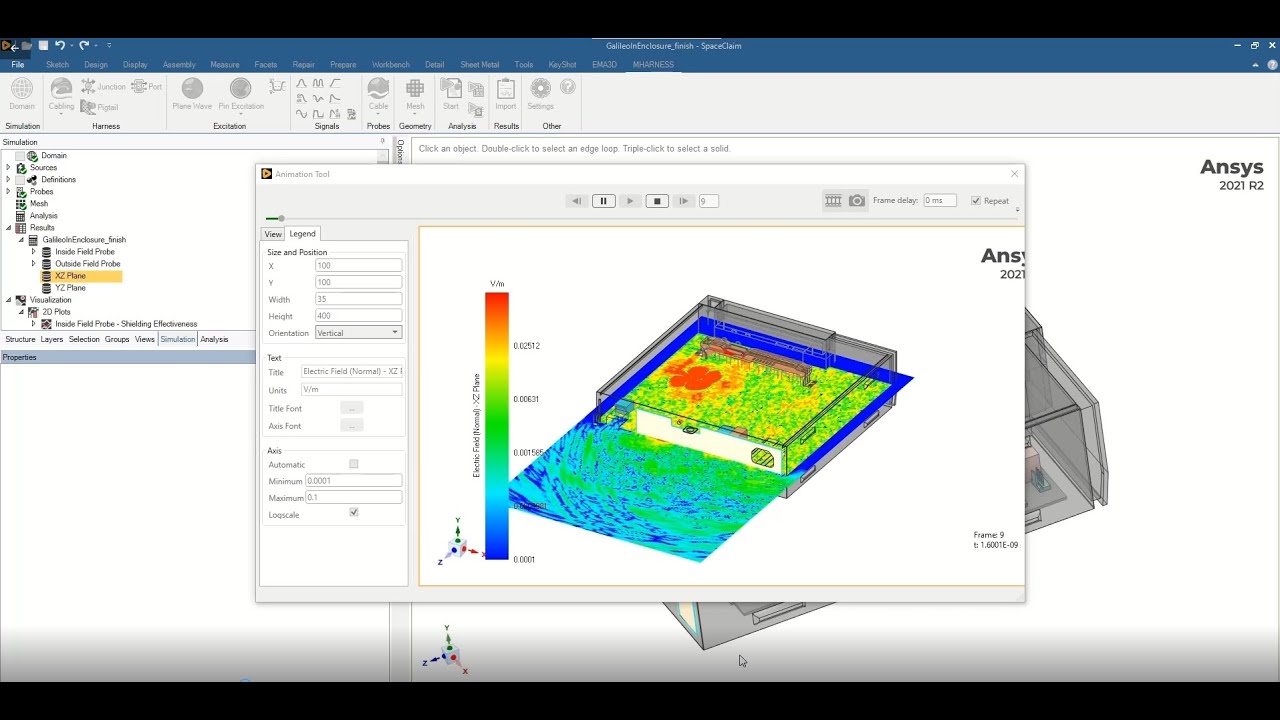1280x720 pixels.
Task: Uncheck the Repeat checkbox
Action: tap(976, 201)
